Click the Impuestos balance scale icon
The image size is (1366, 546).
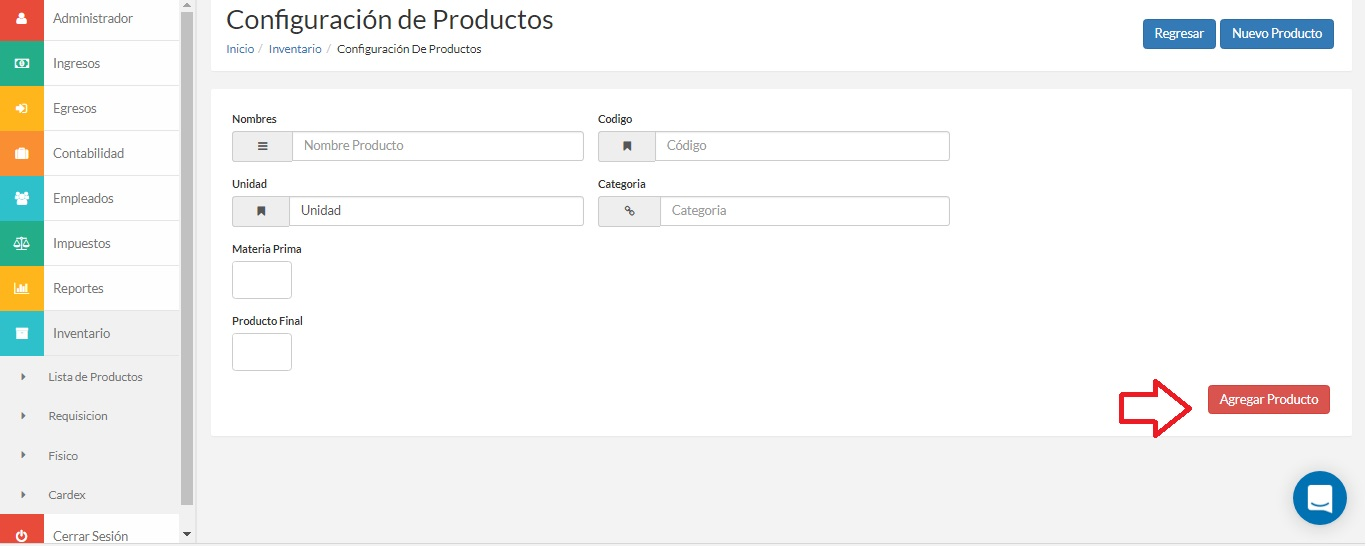[22, 243]
